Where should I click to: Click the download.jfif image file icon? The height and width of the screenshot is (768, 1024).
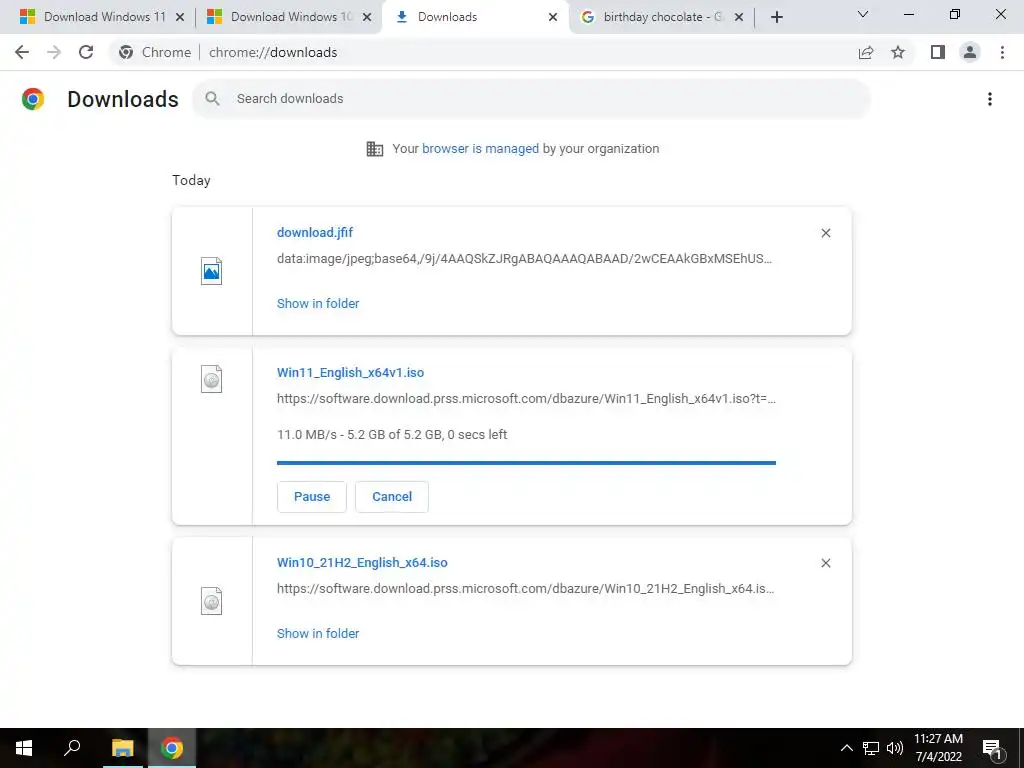[212, 271]
